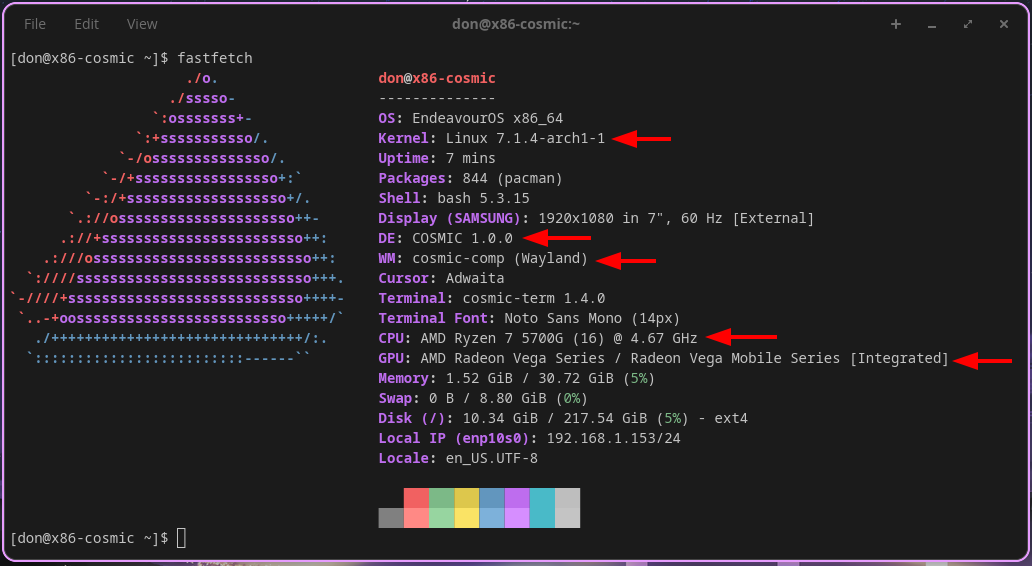Image resolution: width=1032 pixels, height=566 pixels.
Task: Maximize the terminal window
Action: [968, 24]
